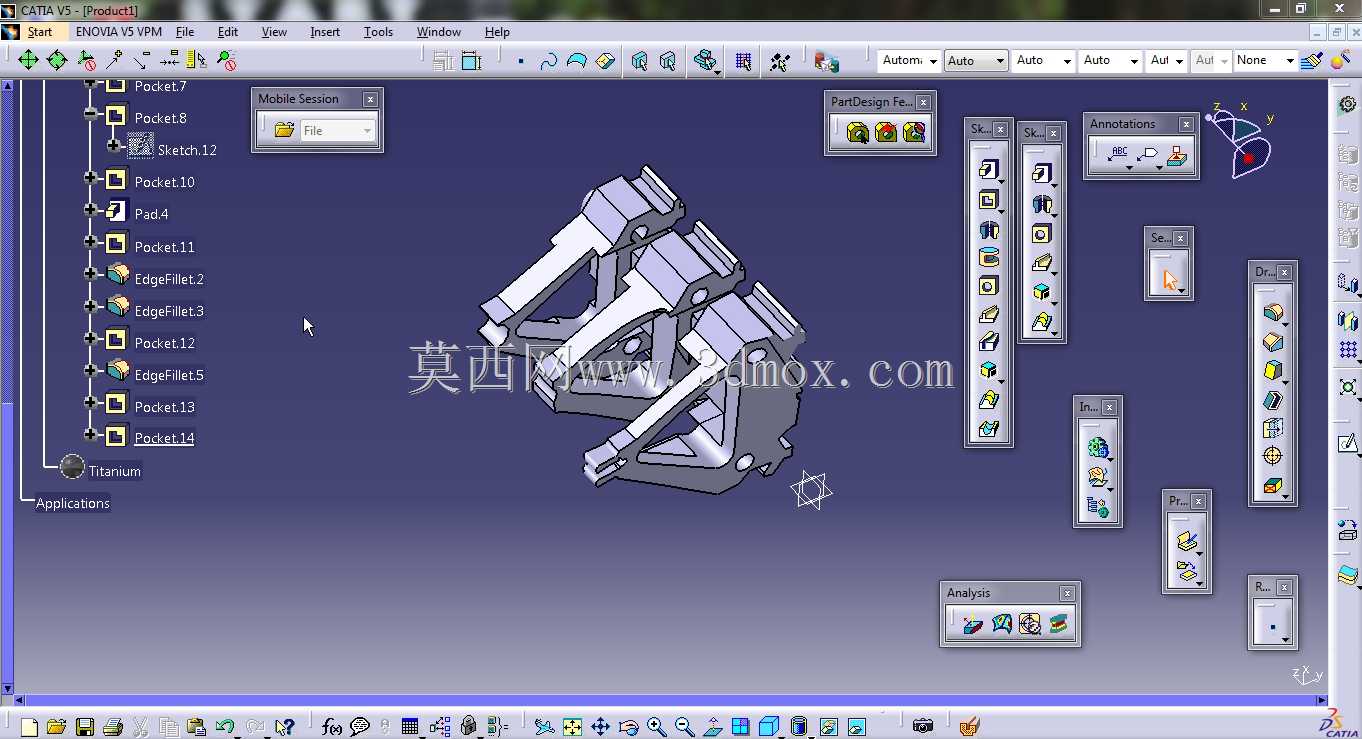Select EdgeFillet.5 in the tree
Screen dimensions: 1362x739
(x=169, y=375)
